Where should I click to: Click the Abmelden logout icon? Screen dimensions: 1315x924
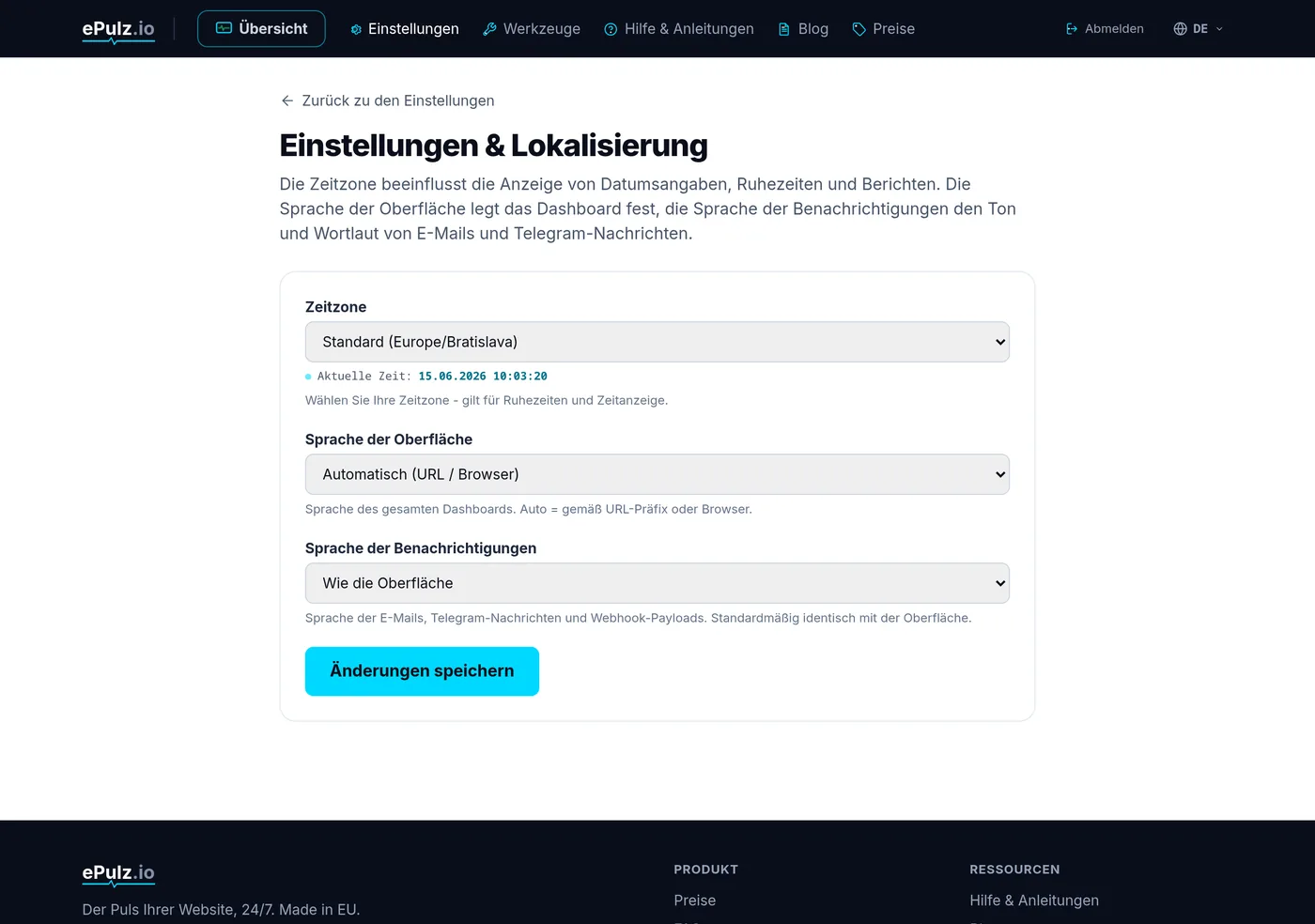coord(1072,29)
